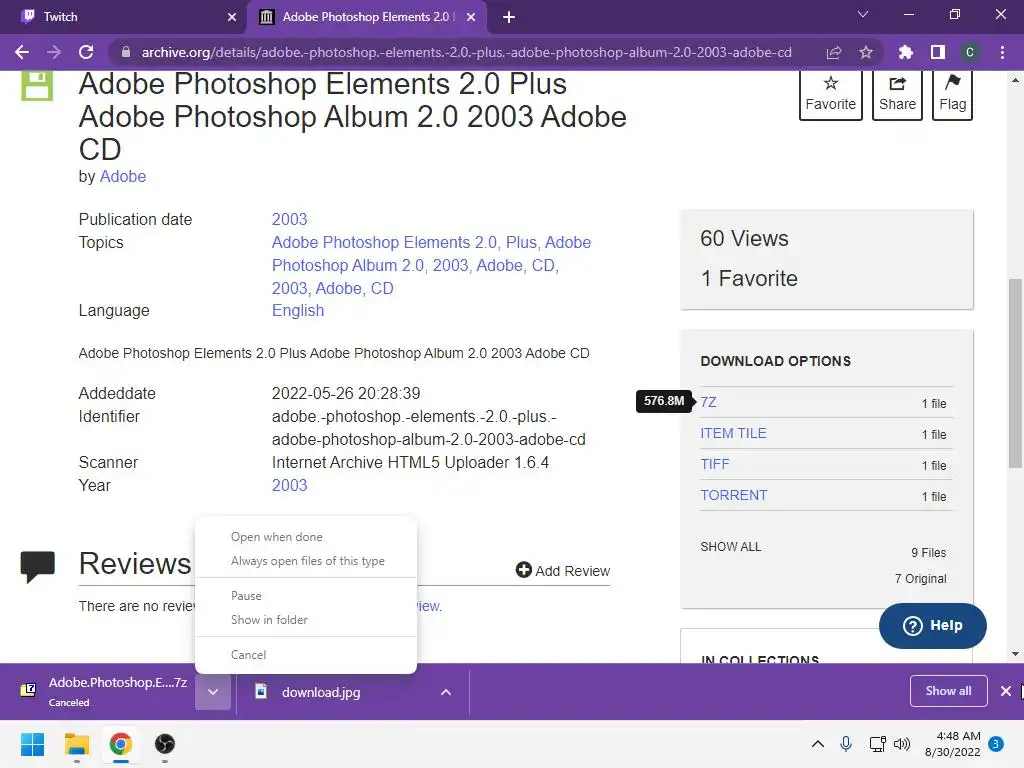Close the Adobe Photoshop Elements tab
This screenshot has height=768, width=1024.
pyautogui.click(x=471, y=17)
